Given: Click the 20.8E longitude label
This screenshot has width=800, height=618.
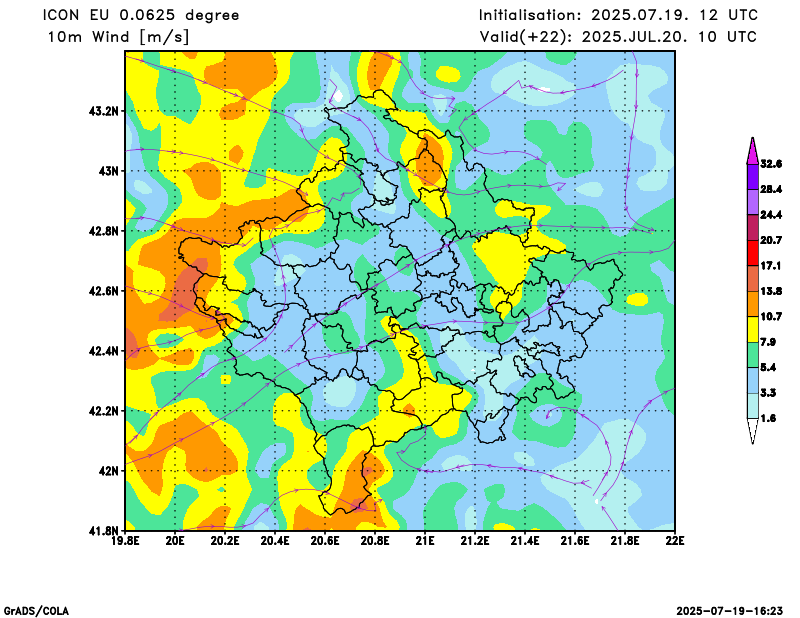Looking at the screenshot, I should 375,540.
